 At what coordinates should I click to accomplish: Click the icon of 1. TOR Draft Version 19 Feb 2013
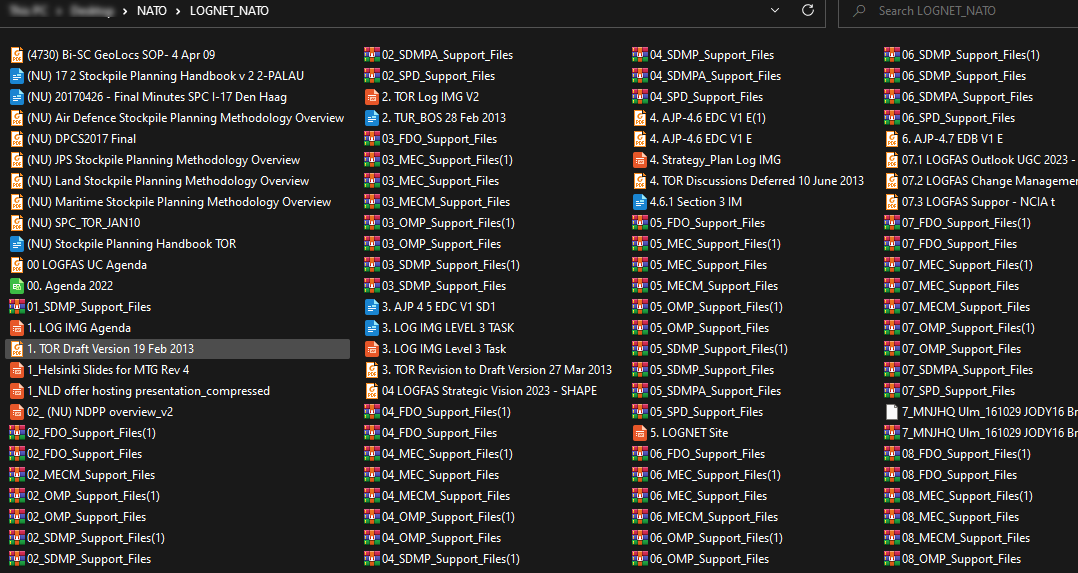point(17,349)
